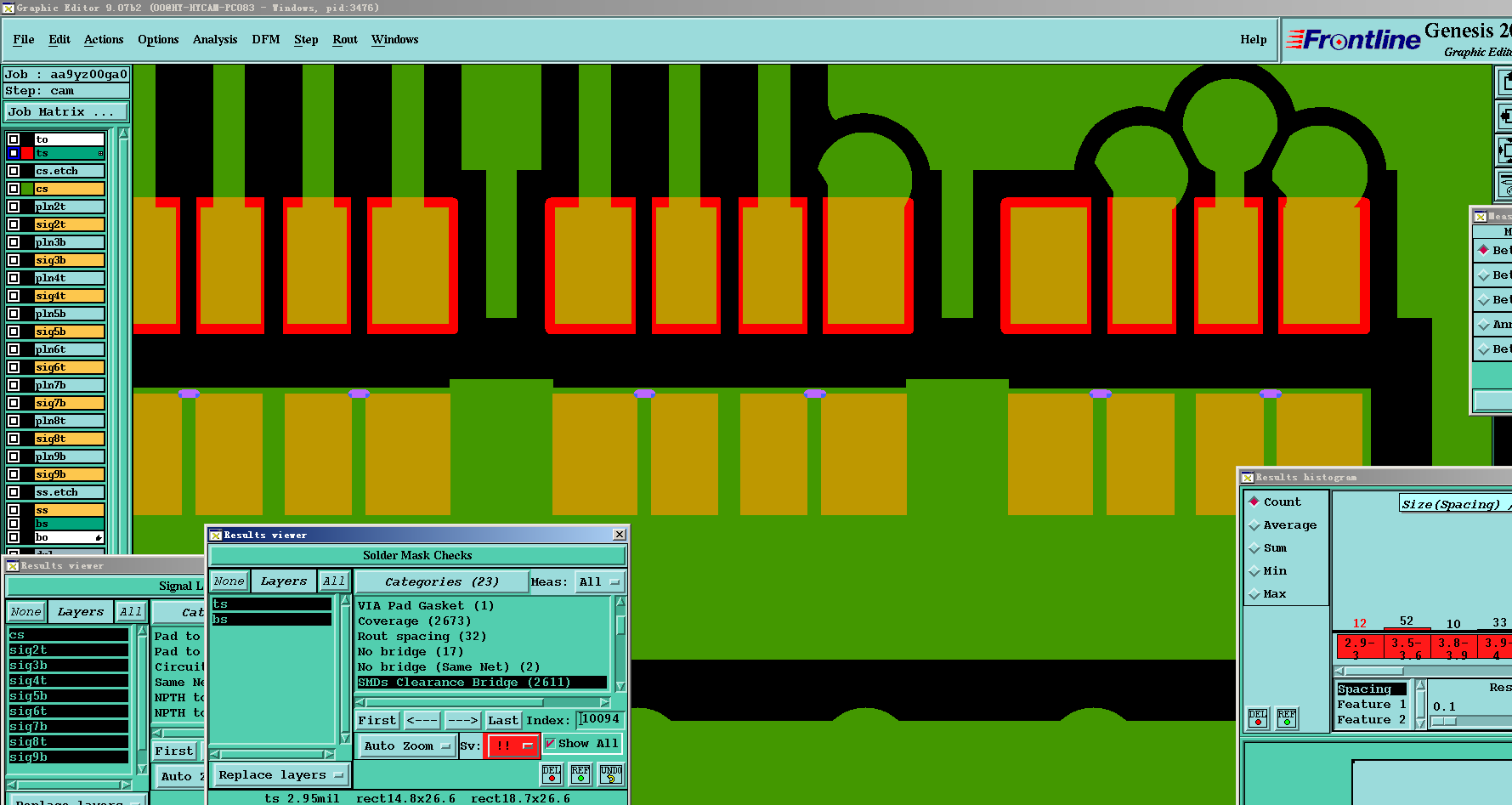This screenshot has width=1512, height=805.
Task: Click the DEL icon in Solder Mask Results viewer
Action: click(552, 774)
